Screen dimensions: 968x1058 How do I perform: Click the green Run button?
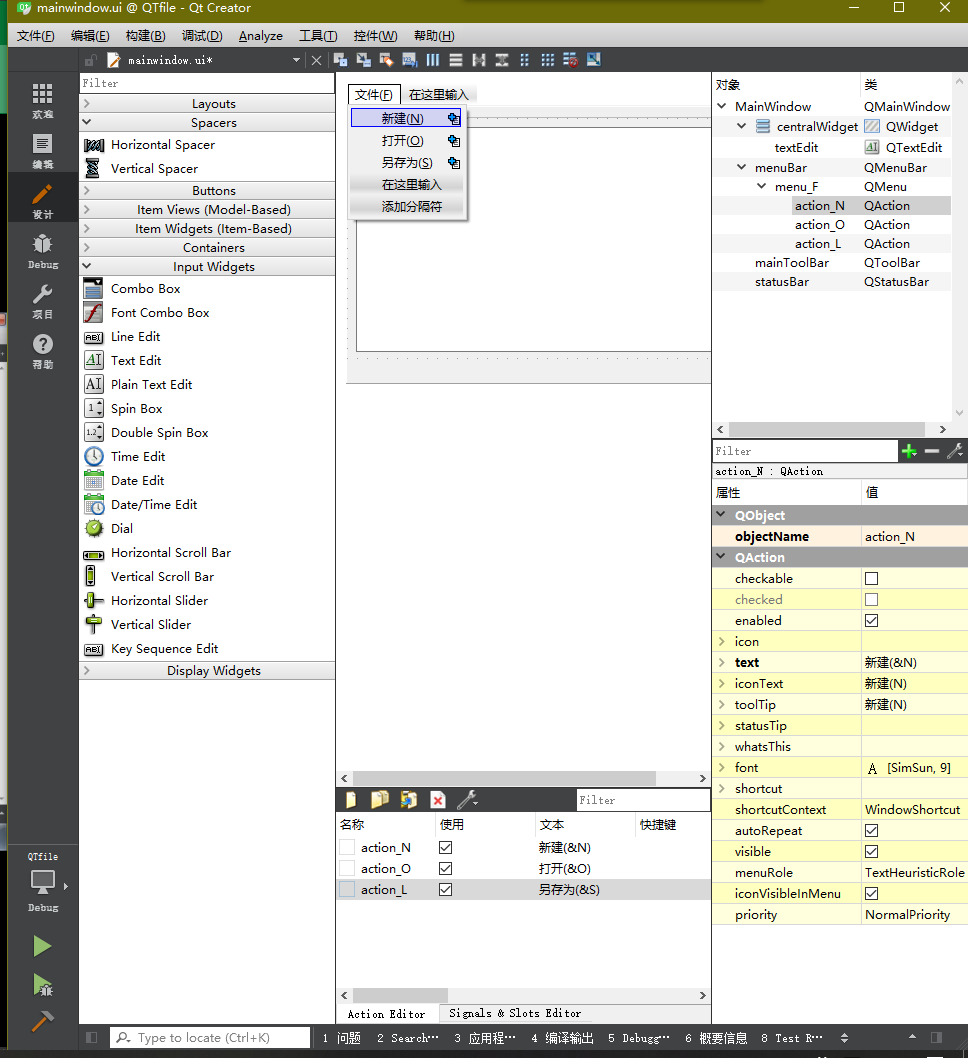coord(42,946)
